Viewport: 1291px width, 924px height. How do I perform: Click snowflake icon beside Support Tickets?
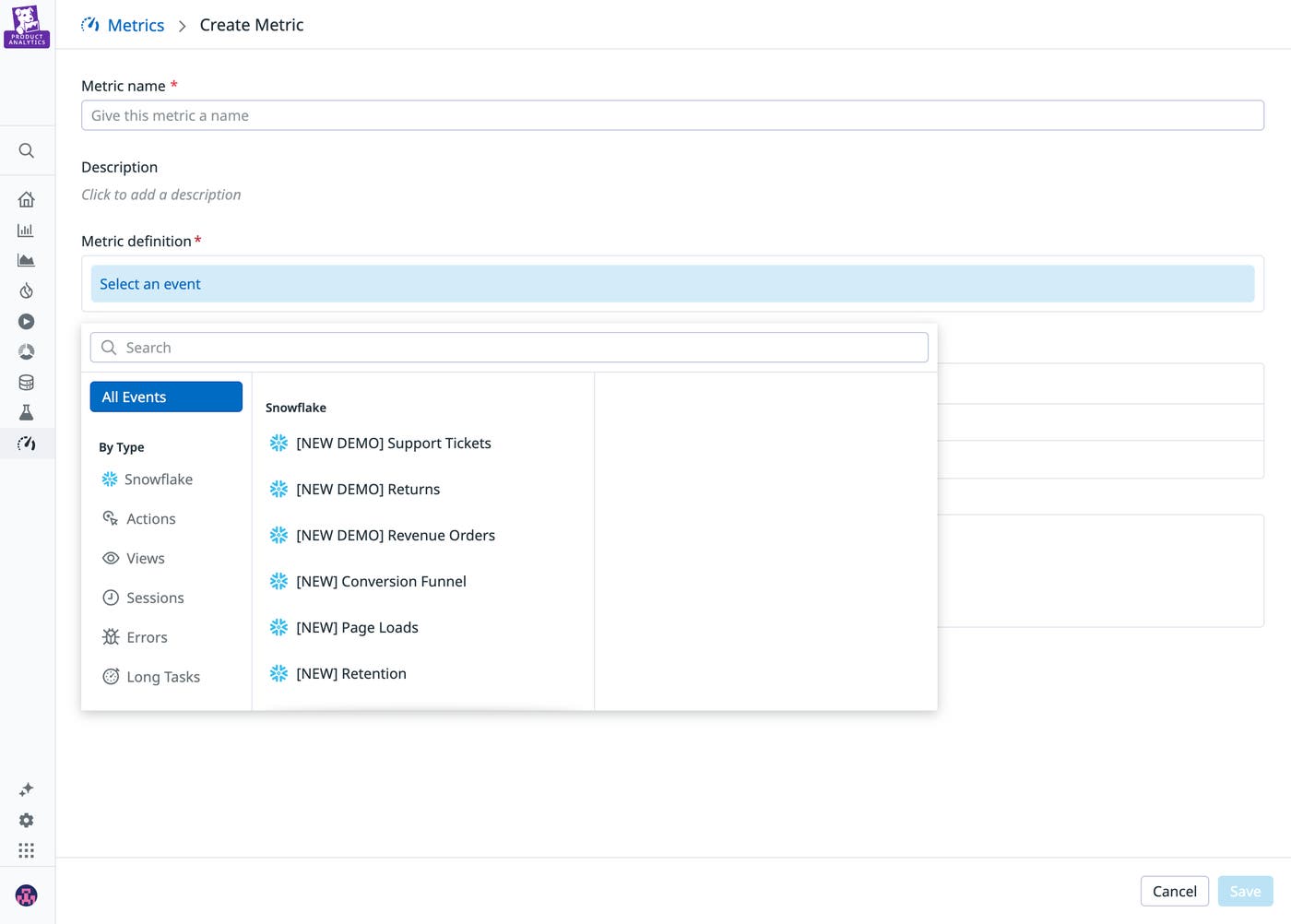click(x=278, y=444)
